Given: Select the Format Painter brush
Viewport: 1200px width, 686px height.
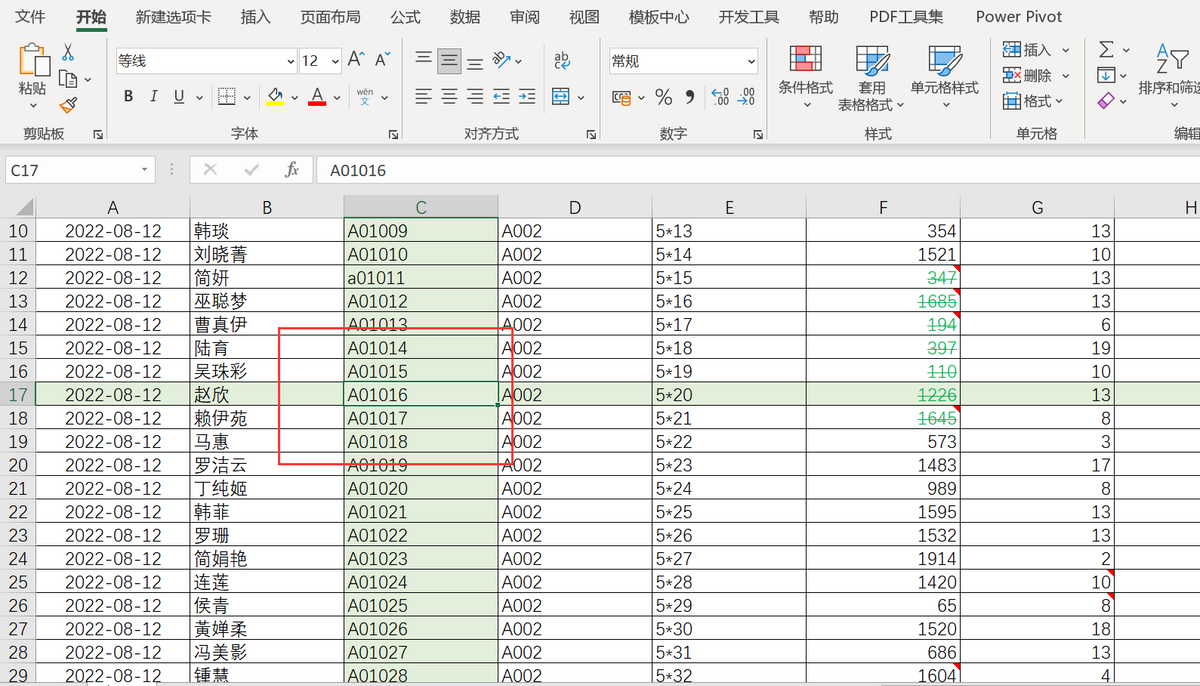Looking at the screenshot, I should (68, 104).
